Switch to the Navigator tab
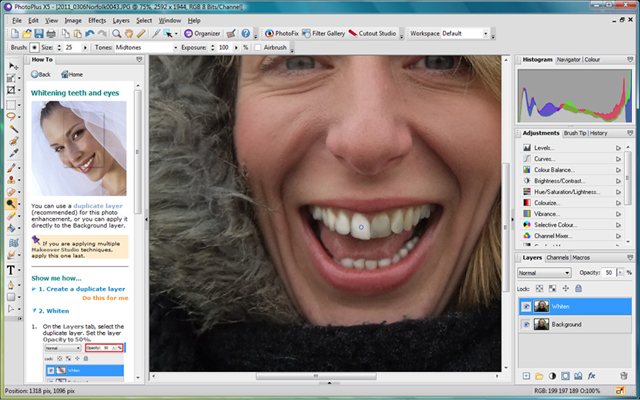This screenshot has width=640, height=400. [x=568, y=60]
